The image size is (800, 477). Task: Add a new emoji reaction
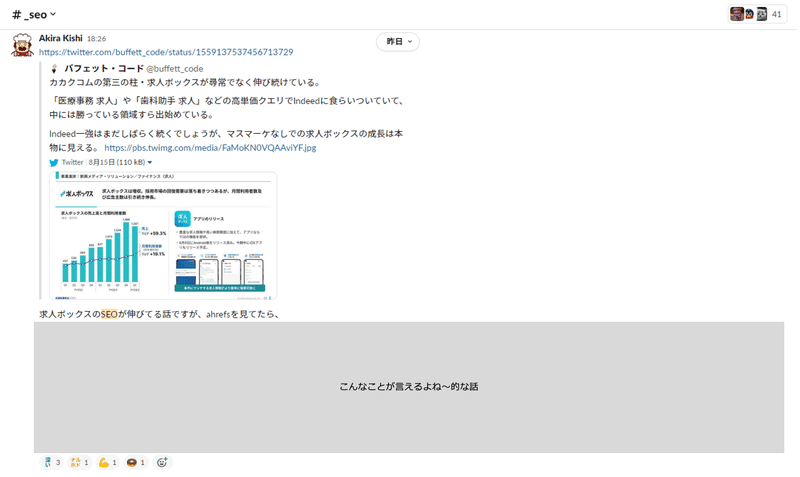(x=162, y=463)
